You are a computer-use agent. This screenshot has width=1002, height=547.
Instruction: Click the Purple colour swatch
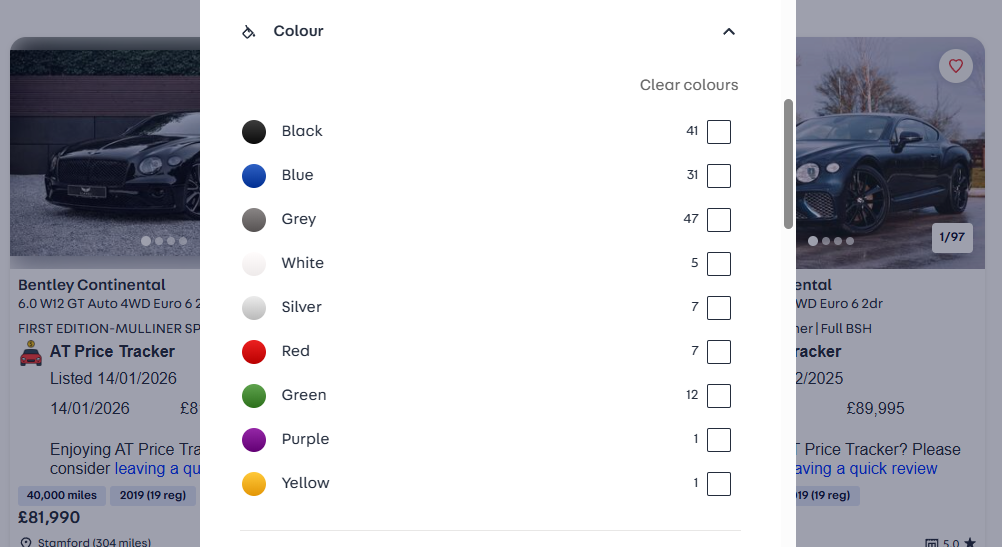(254, 440)
